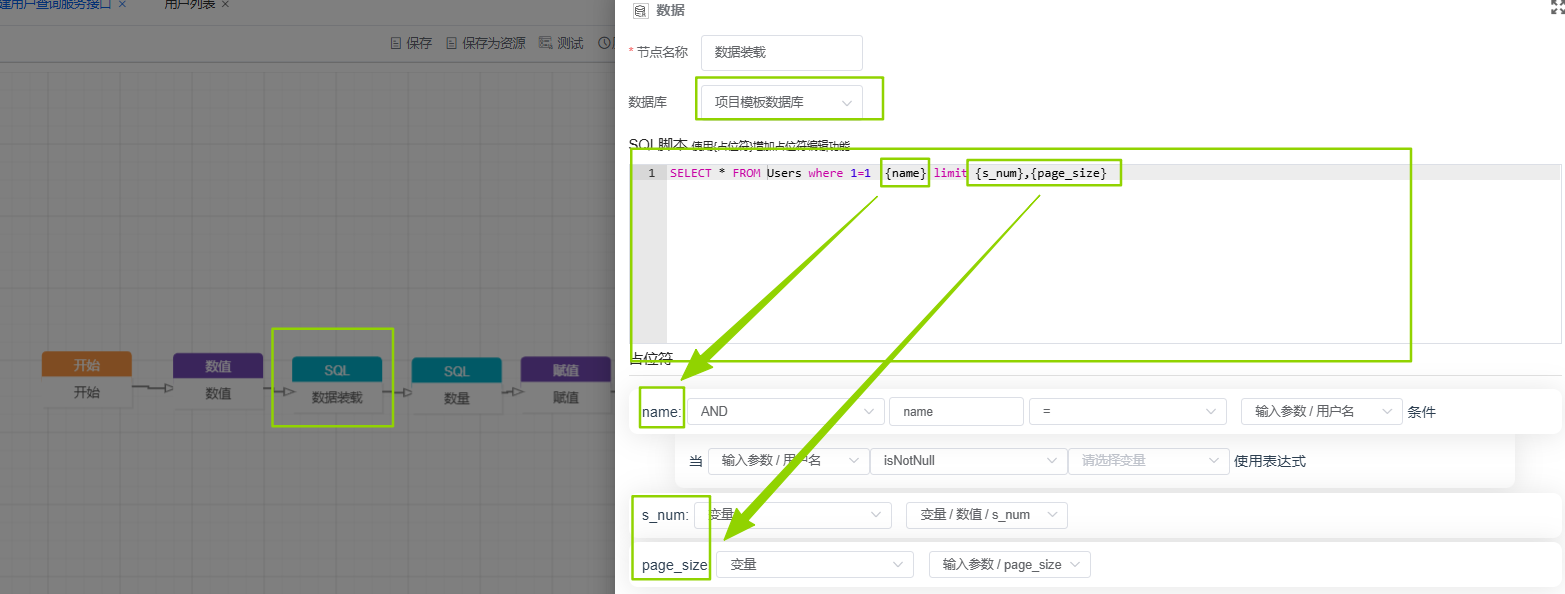
Task: Click the fullscreen expand icon in panel corner
Action: point(1557,6)
